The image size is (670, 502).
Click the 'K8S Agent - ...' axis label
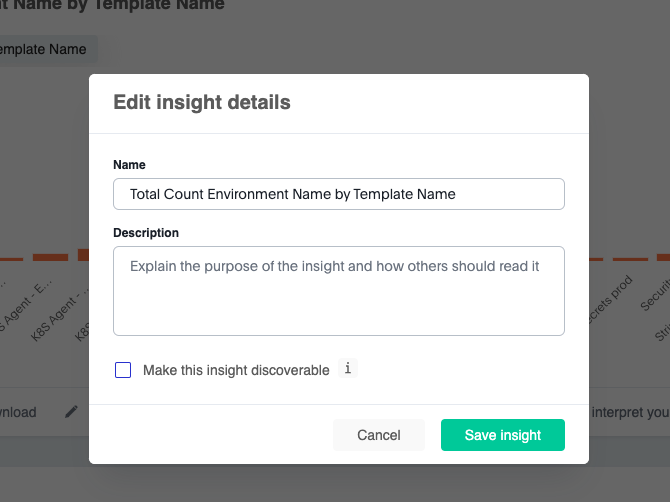click(59, 314)
